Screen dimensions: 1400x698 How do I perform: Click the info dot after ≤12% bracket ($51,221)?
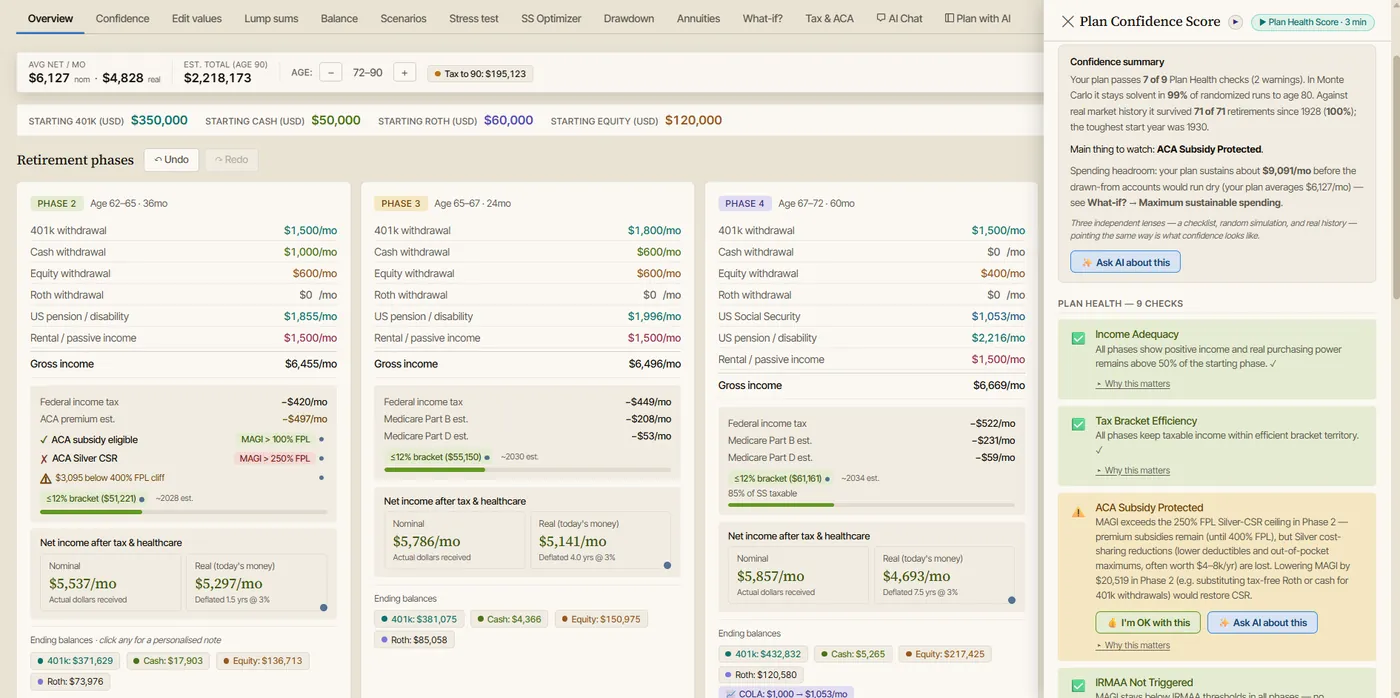pyautogui.click(x=142, y=498)
